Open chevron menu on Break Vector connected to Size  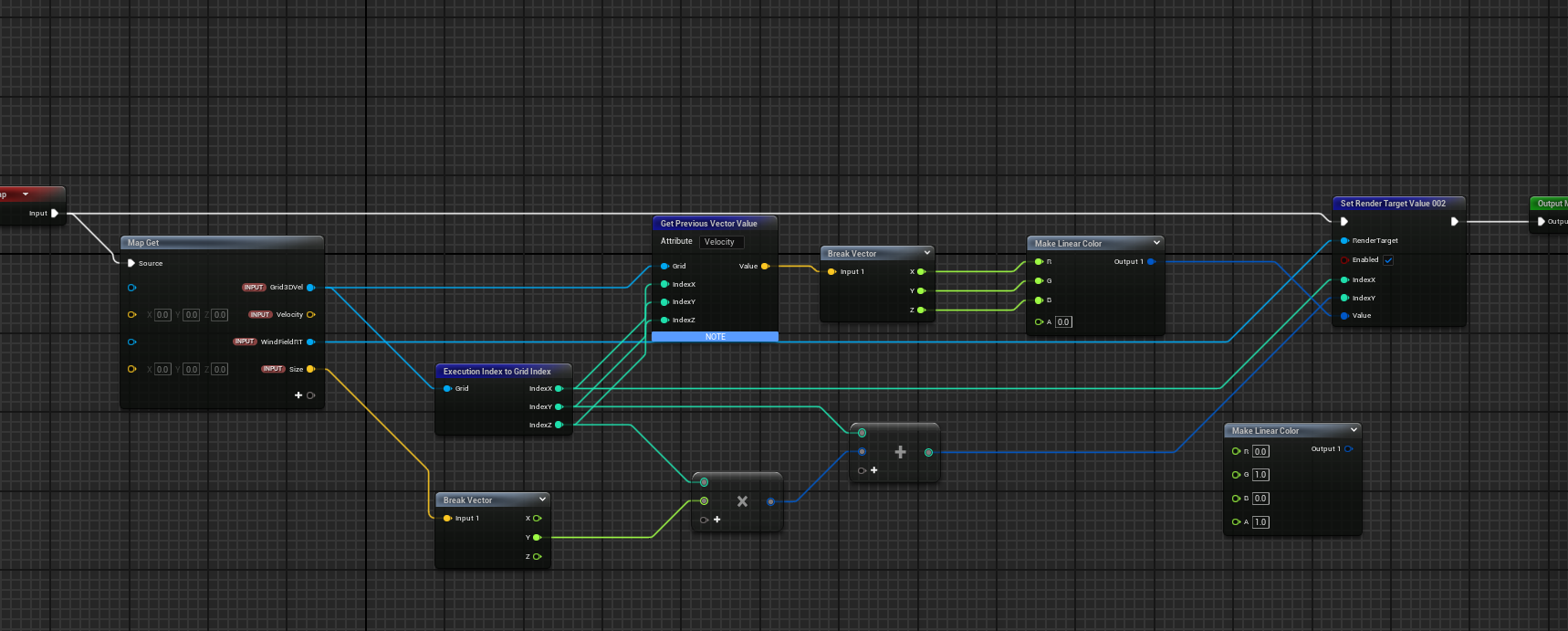(542, 500)
